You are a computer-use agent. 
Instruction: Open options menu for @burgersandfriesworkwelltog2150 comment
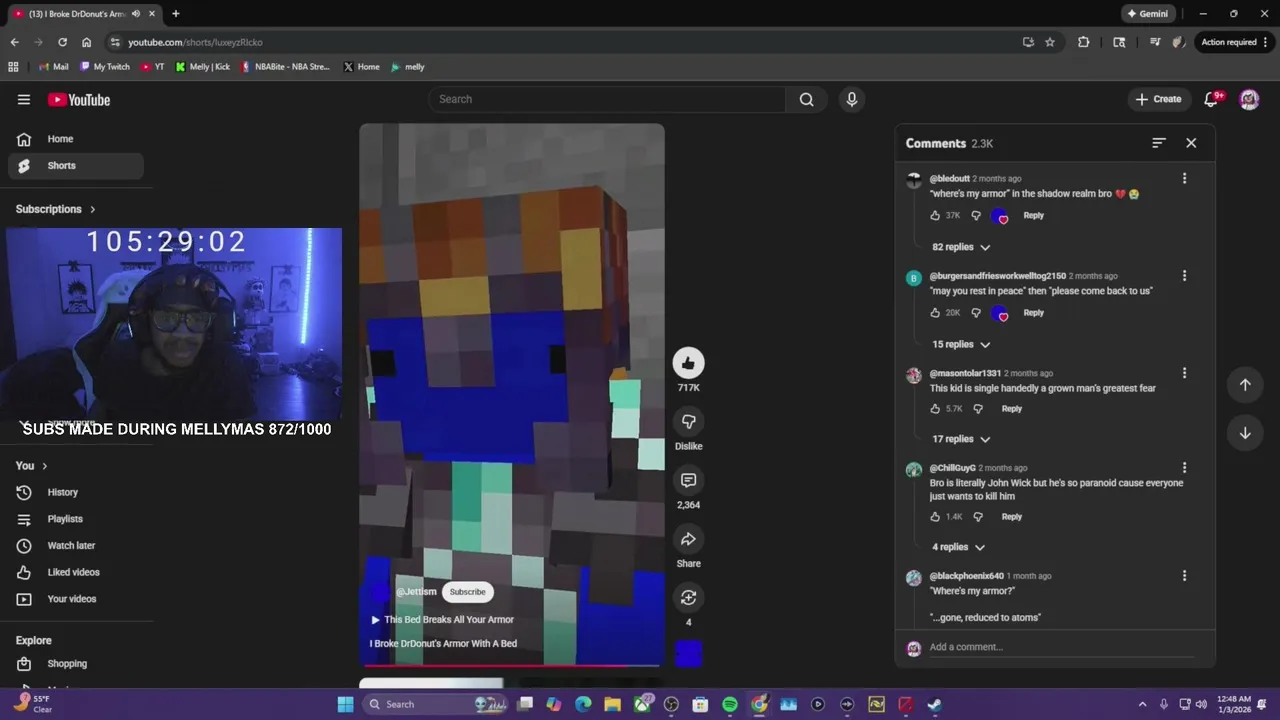[1184, 275]
